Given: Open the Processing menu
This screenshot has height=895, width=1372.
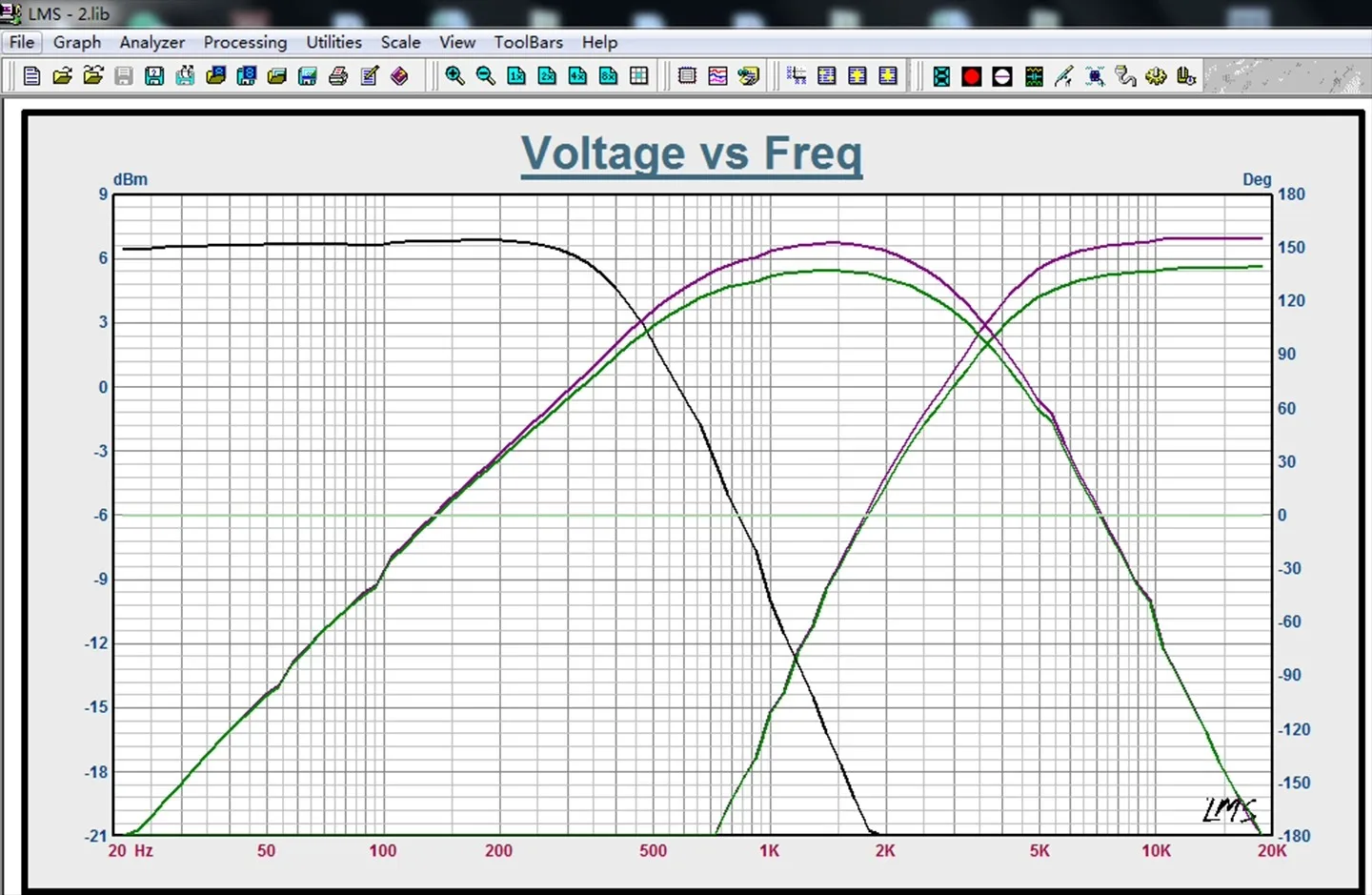Looking at the screenshot, I should click(245, 42).
